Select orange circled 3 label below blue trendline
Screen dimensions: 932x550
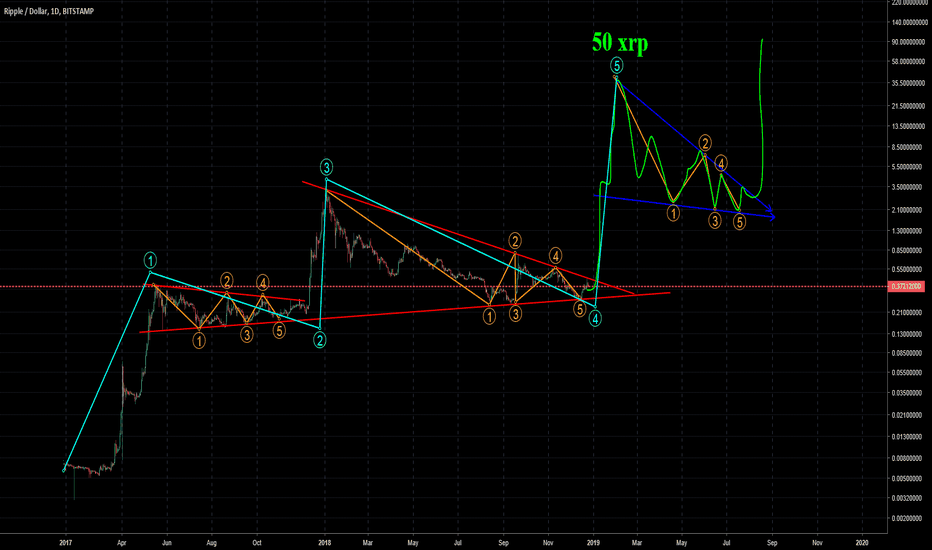715,221
